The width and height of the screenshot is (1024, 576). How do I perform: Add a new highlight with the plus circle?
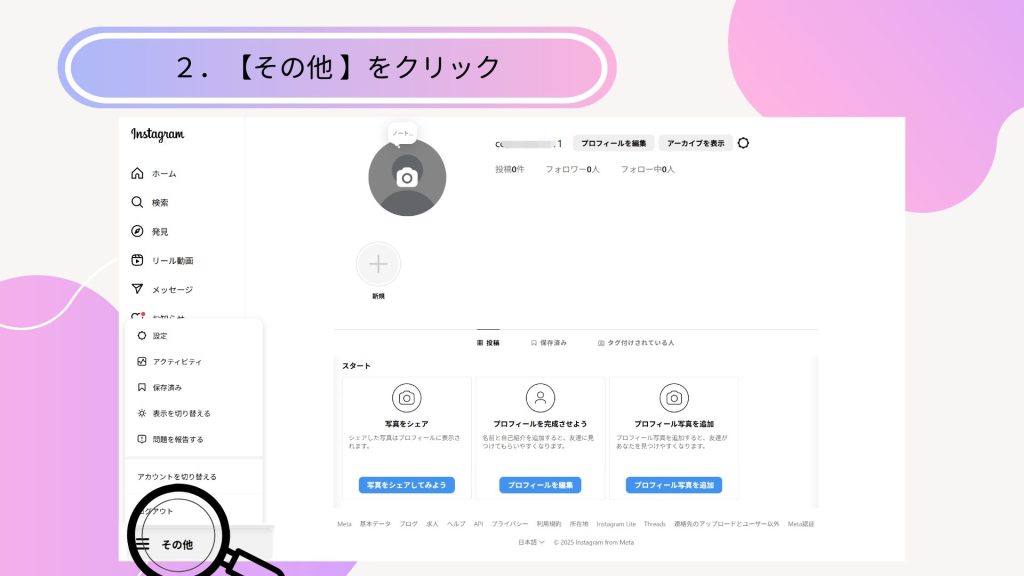pos(378,264)
